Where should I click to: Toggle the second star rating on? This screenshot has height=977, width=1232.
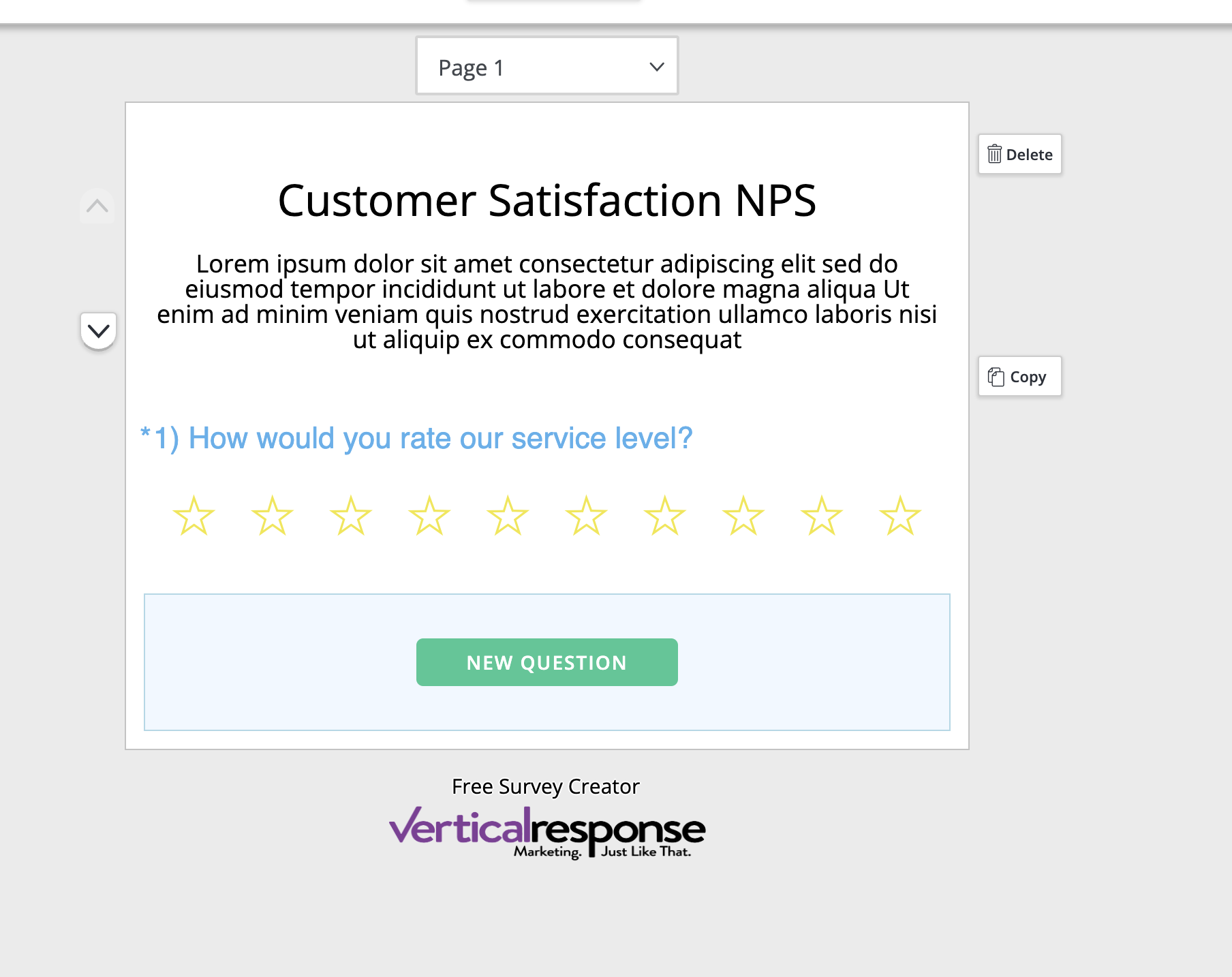point(272,516)
